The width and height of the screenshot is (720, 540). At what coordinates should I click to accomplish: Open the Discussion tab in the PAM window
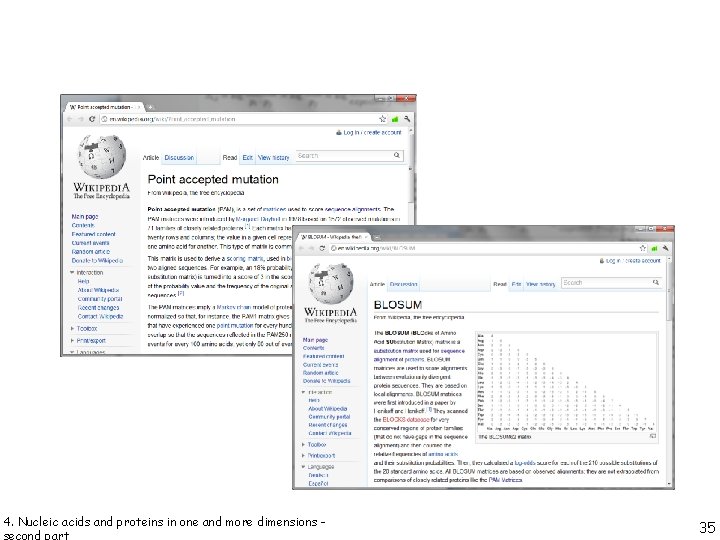[x=179, y=158]
